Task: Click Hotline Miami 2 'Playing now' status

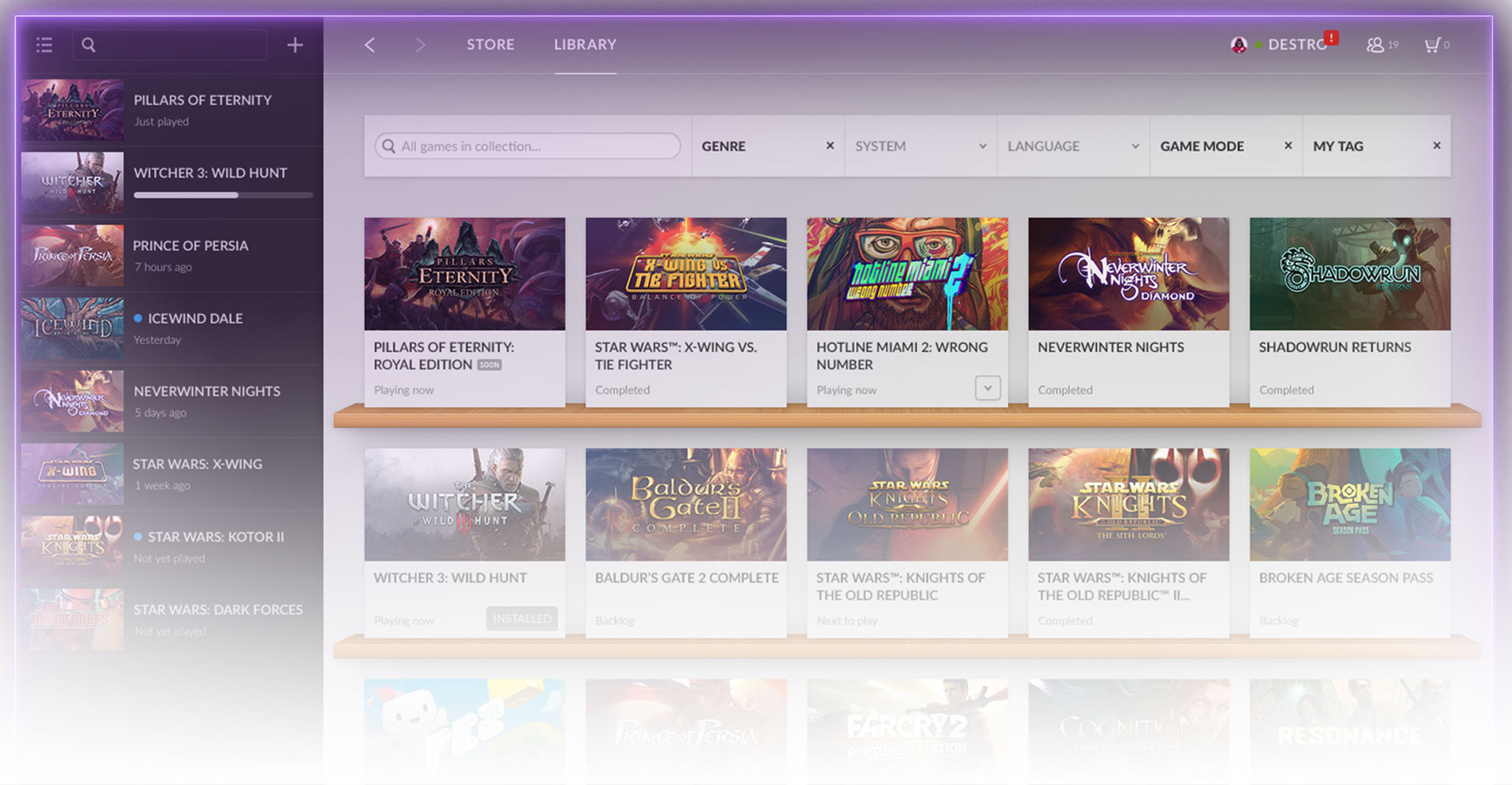Action: [847, 390]
